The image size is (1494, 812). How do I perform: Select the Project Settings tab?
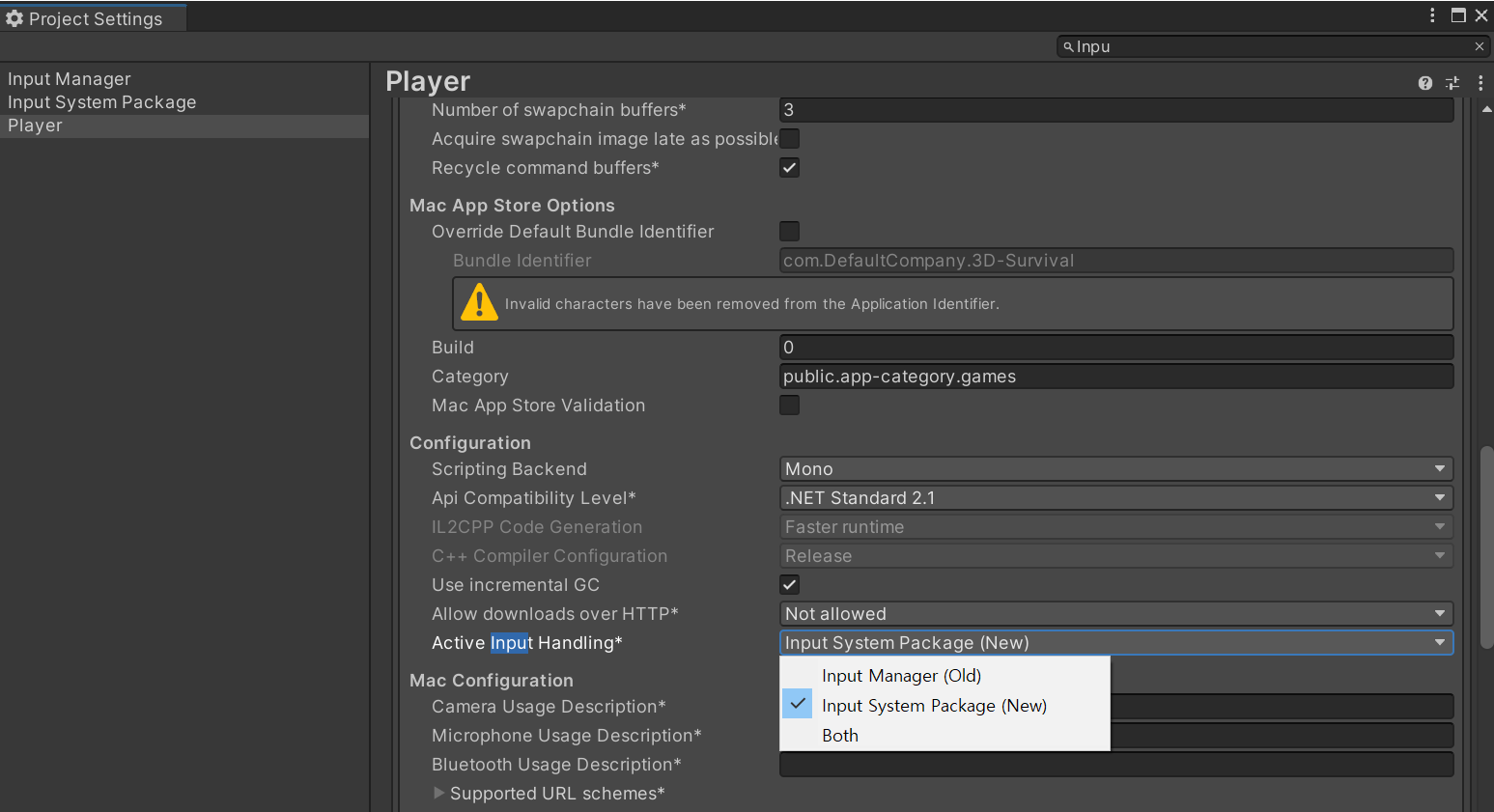point(94,18)
